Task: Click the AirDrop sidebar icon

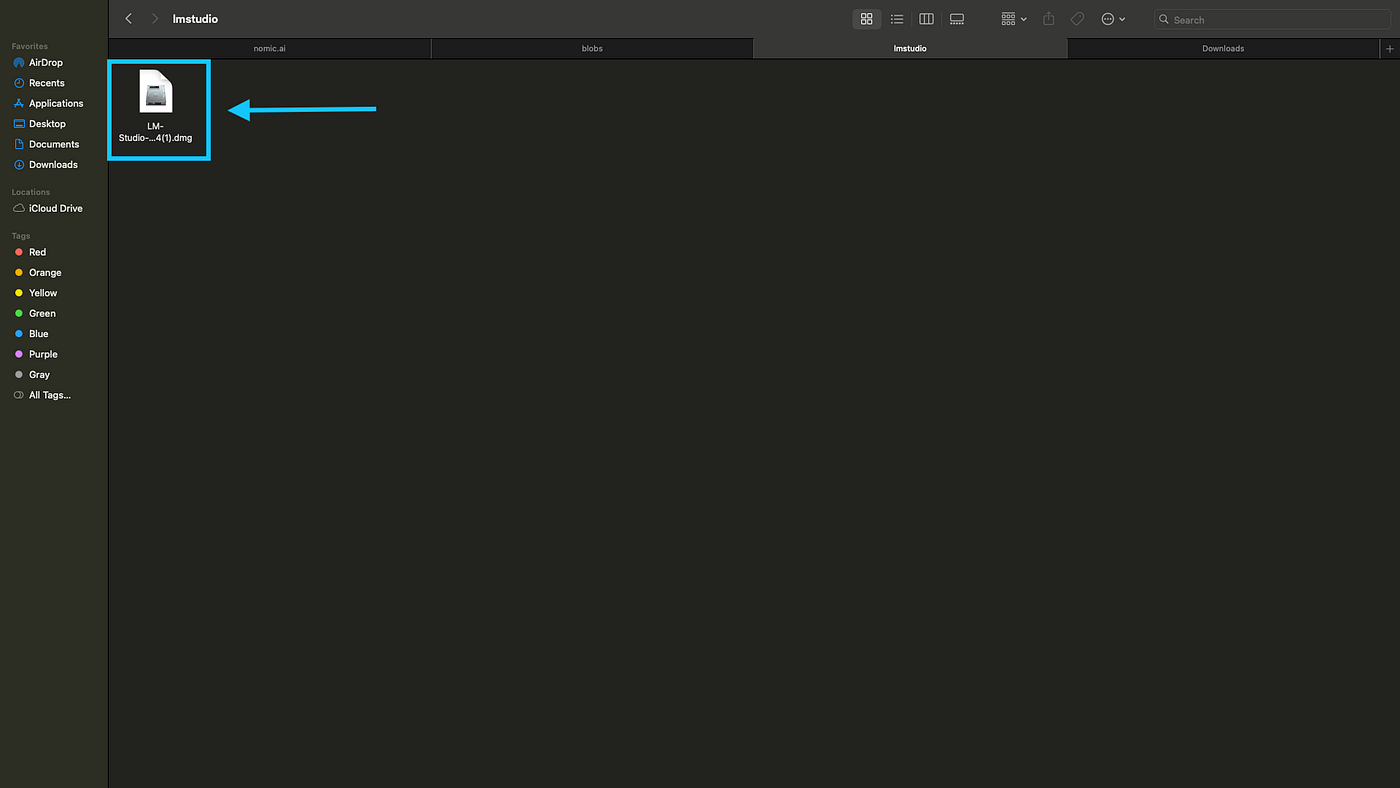Action: coord(19,62)
